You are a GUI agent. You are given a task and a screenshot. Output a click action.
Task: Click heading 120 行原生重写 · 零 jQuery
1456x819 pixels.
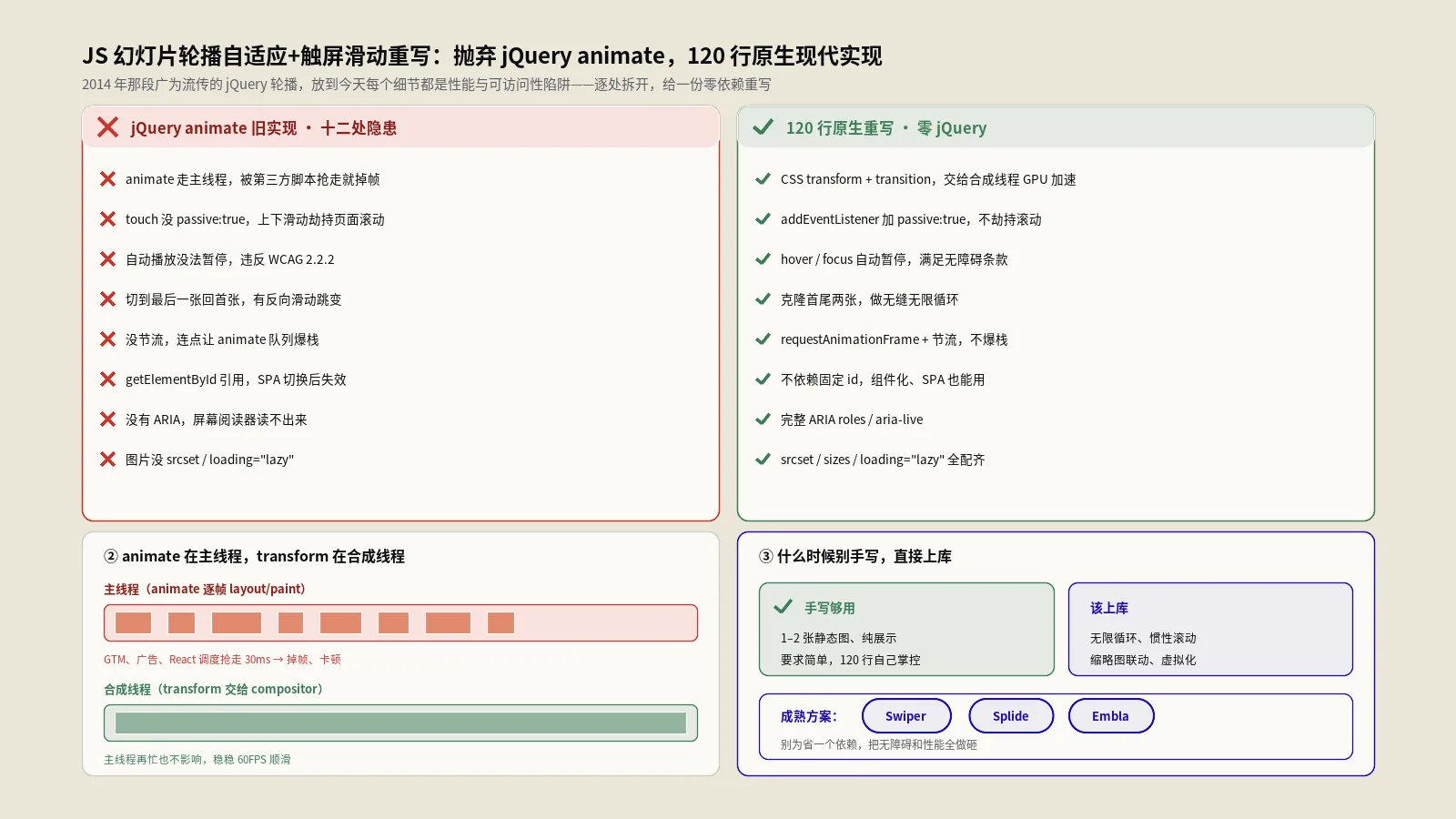(886, 128)
